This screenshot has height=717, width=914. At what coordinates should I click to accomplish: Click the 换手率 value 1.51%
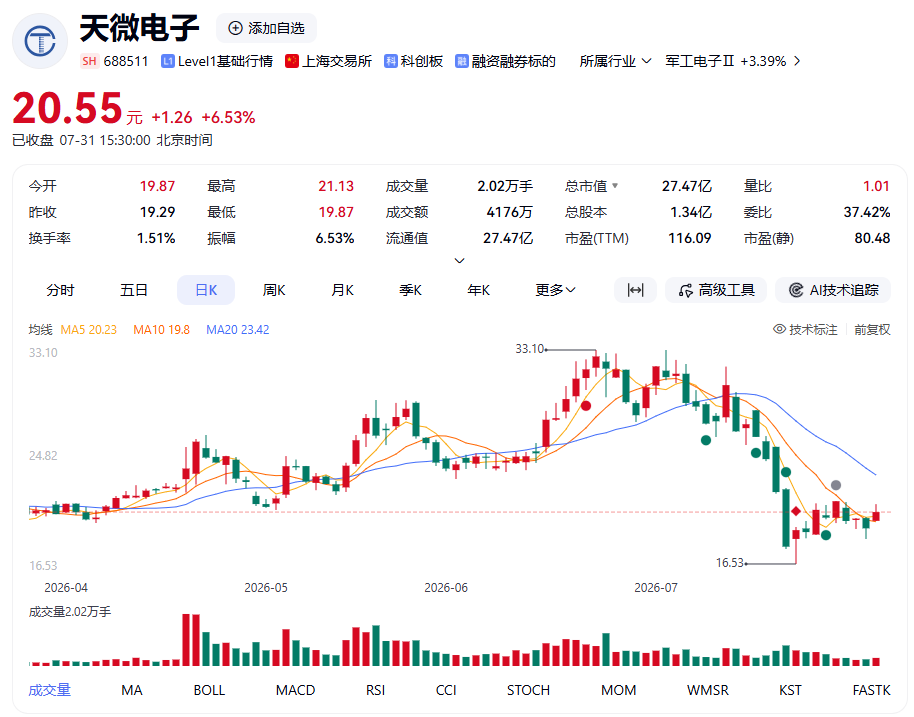(x=156, y=238)
